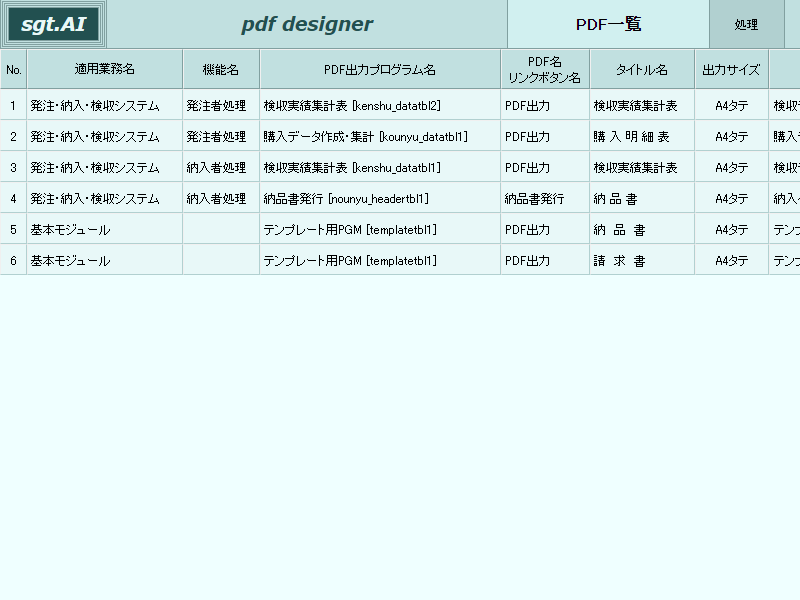Click title 納品書 in row 4
The image size is (800, 600).
pyautogui.click(x=615, y=199)
